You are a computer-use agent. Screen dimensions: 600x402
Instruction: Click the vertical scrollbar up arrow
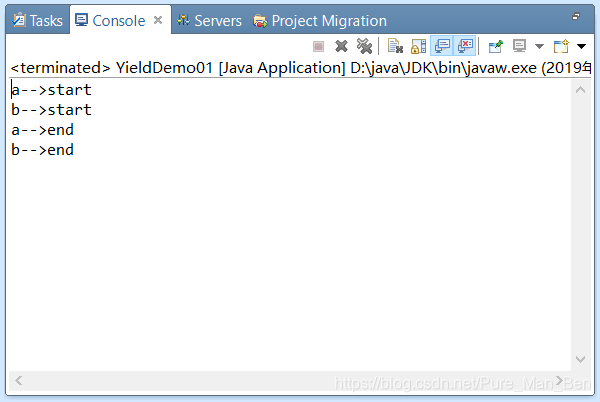click(x=580, y=90)
